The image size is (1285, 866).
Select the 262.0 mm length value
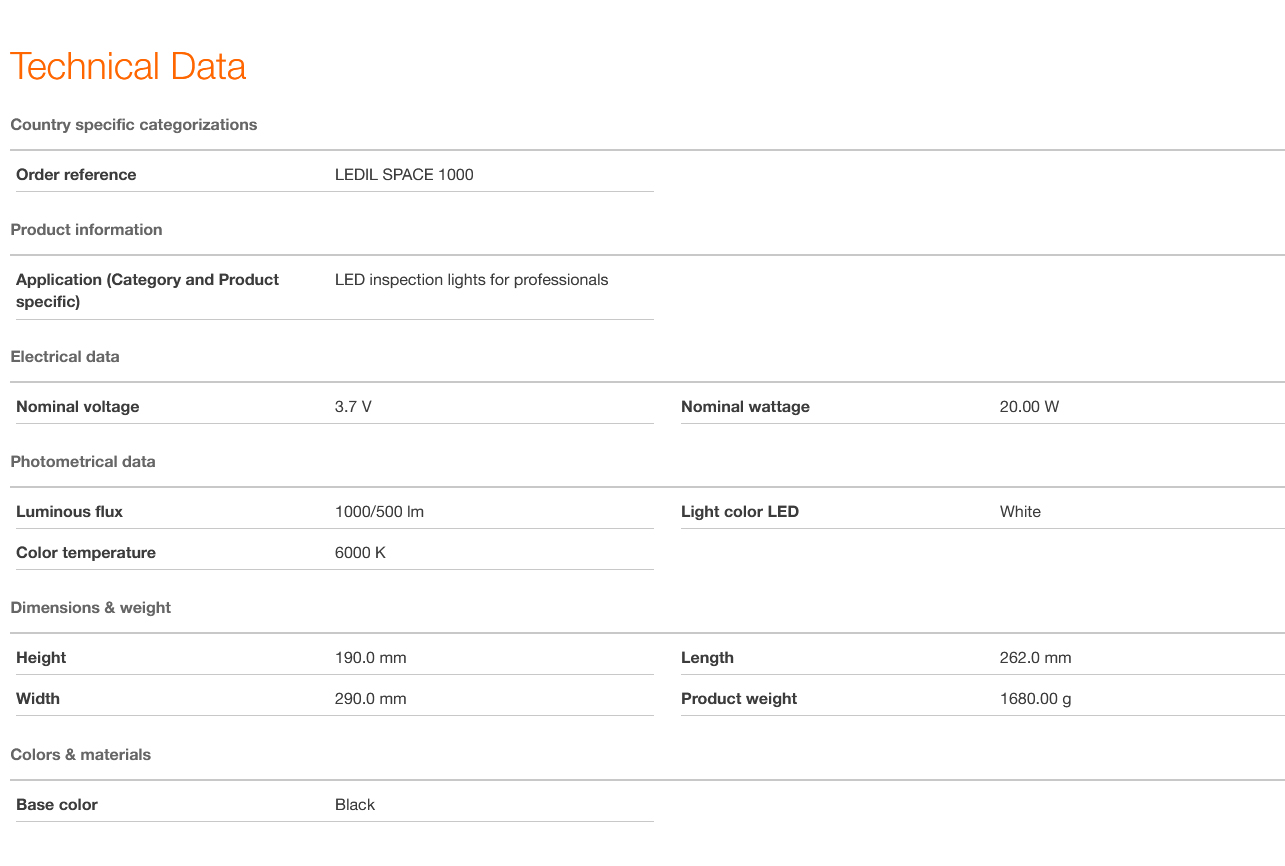(x=1035, y=658)
